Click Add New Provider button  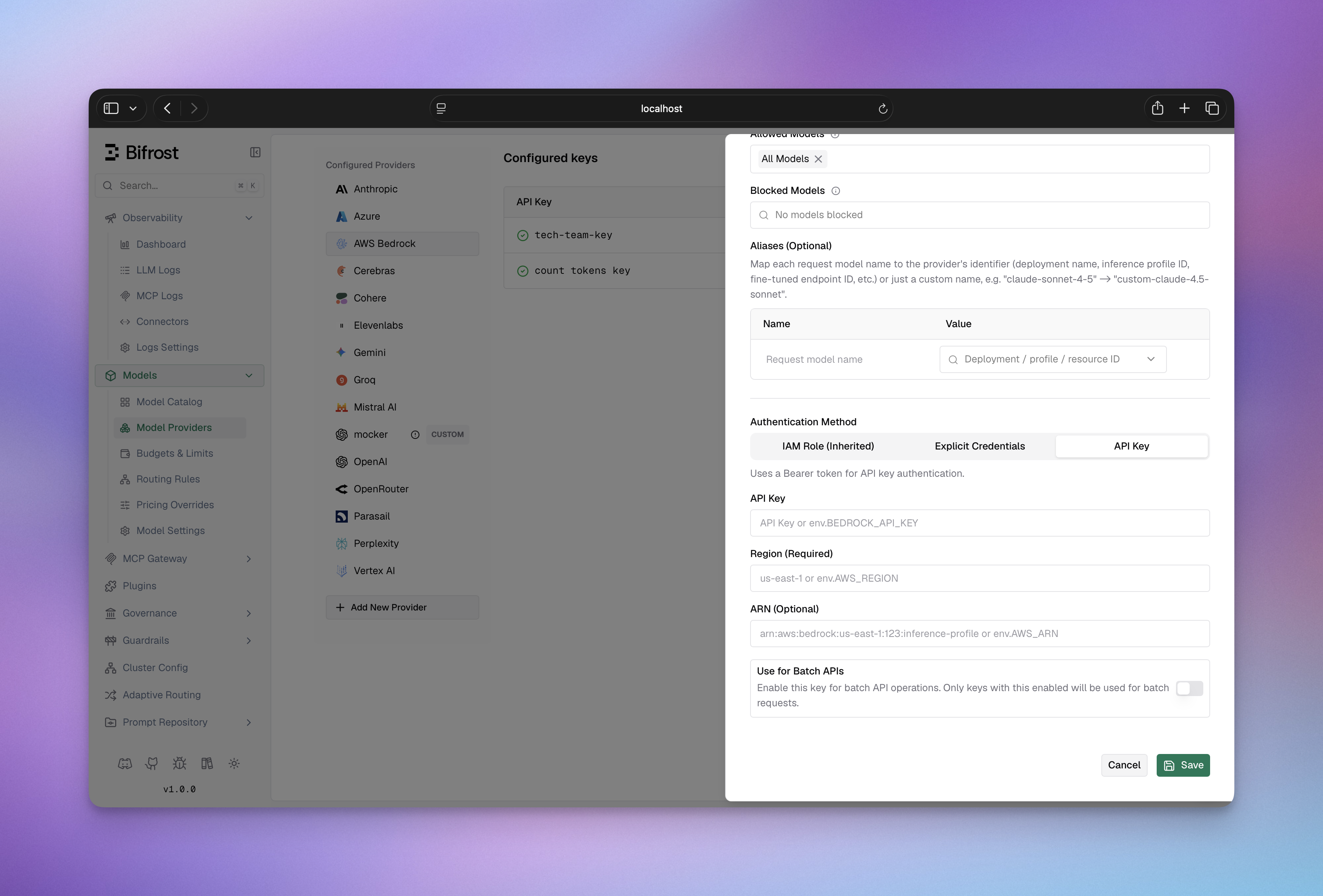coord(402,607)
